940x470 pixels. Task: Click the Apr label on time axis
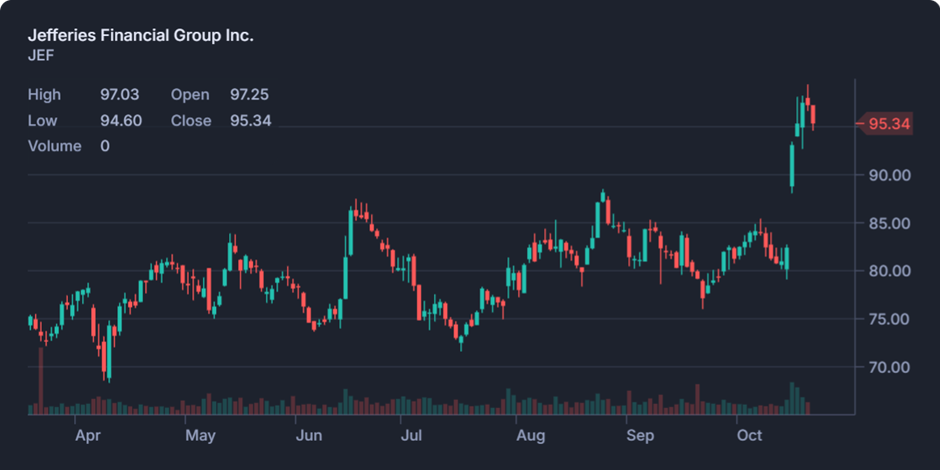click(x=88, y=435)
